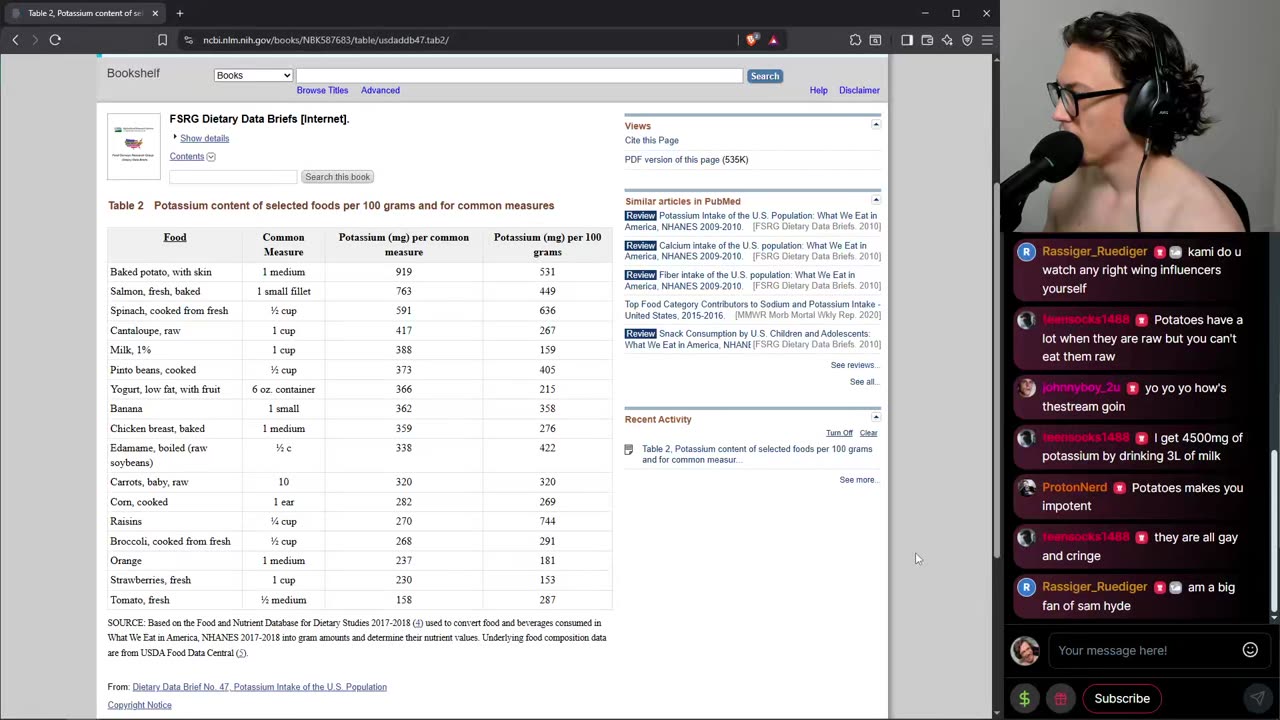
Task: Open the Books database dropdown
Action: pos(253,76)
